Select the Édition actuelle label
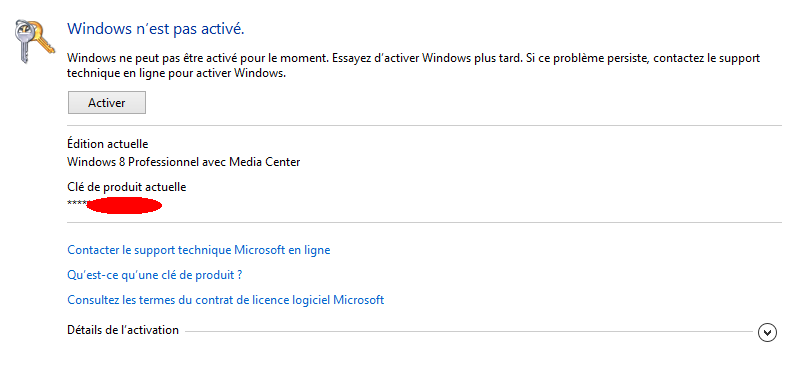Viewport: 786px width, 368px height. (108, 144)
